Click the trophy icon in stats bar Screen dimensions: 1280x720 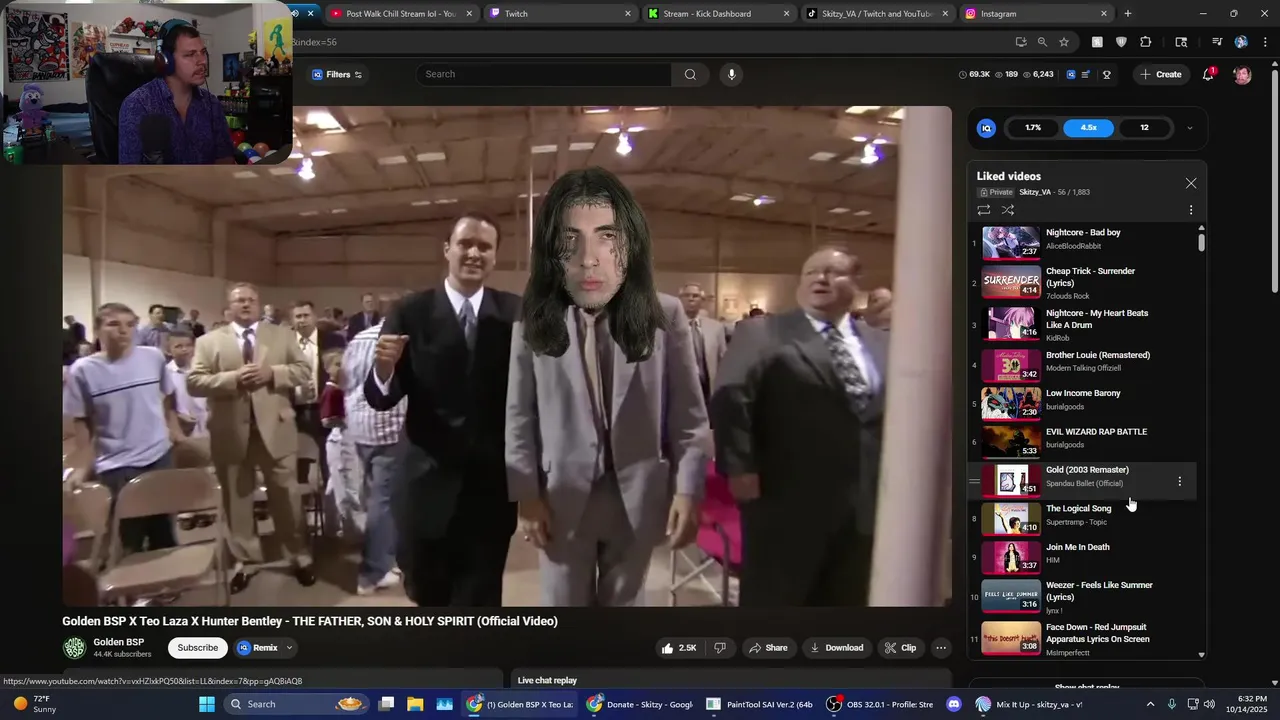pos(1107,74)
